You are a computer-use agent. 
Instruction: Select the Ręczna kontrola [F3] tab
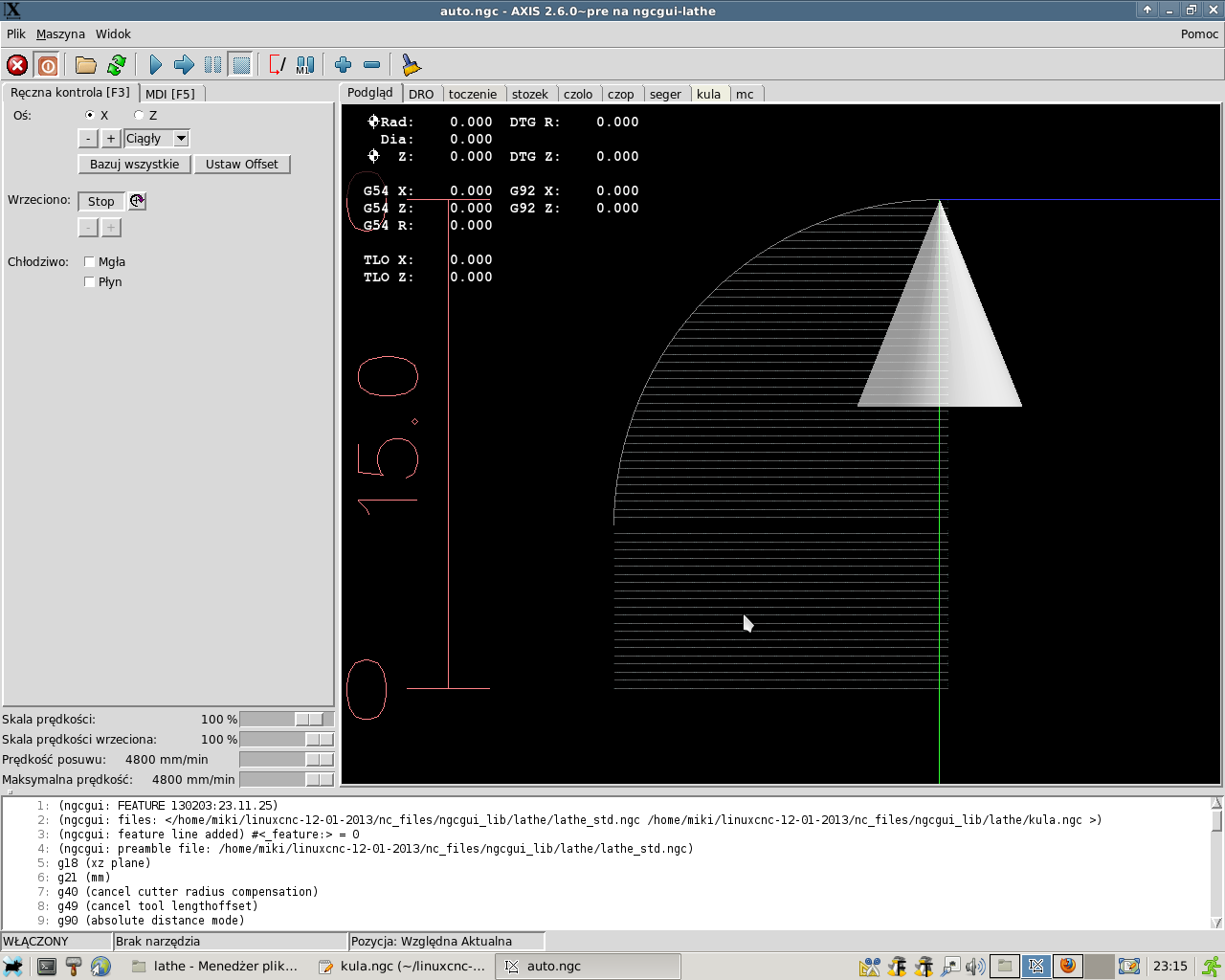click(70, 93)
